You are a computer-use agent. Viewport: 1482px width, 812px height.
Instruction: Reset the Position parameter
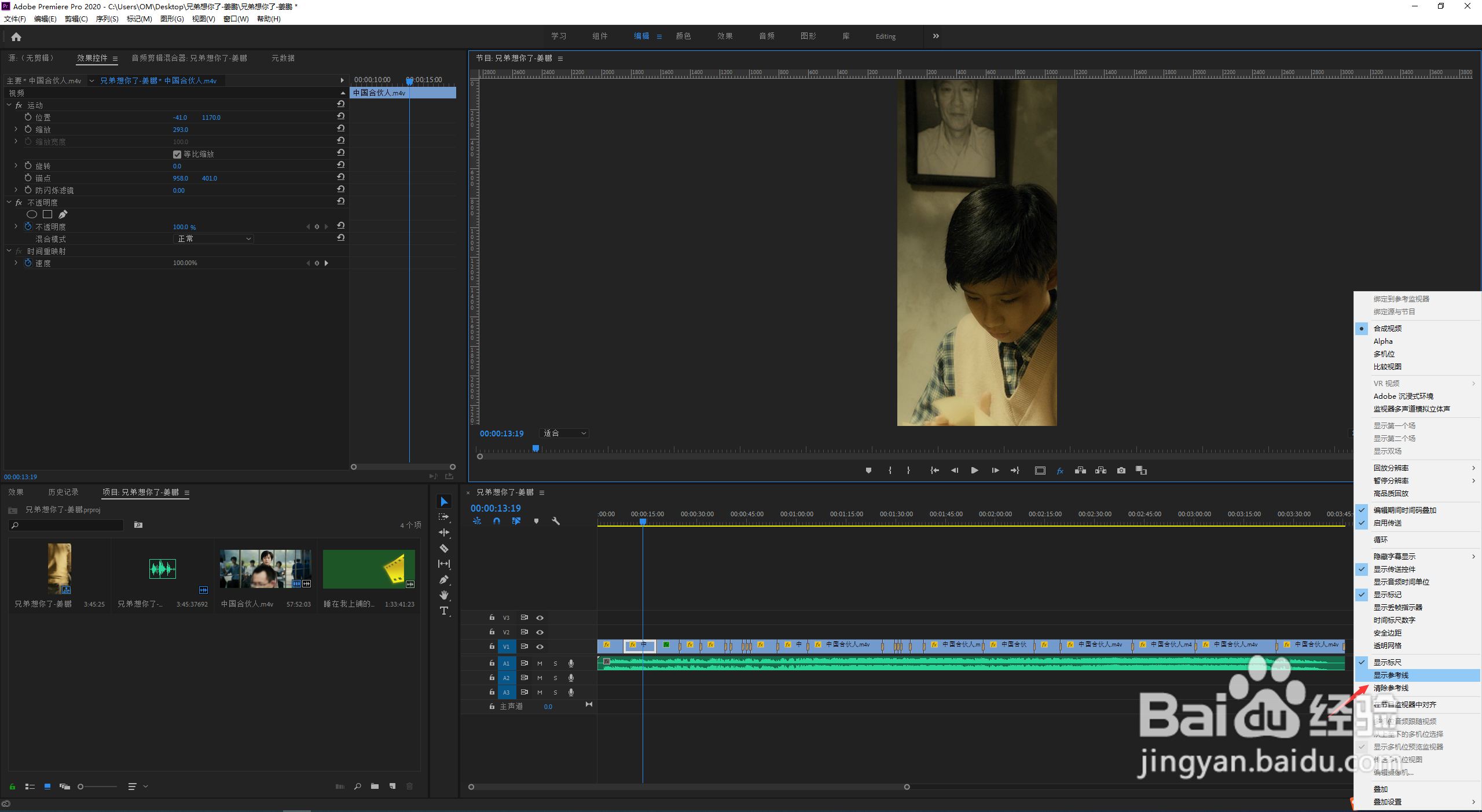[x=341, y=116]
